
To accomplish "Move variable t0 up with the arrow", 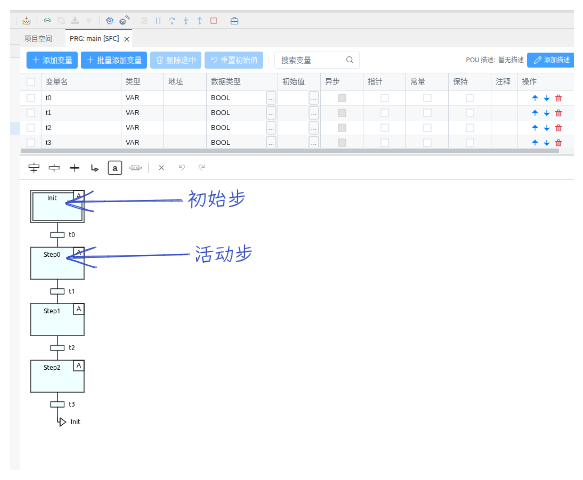I will point(535,98).
